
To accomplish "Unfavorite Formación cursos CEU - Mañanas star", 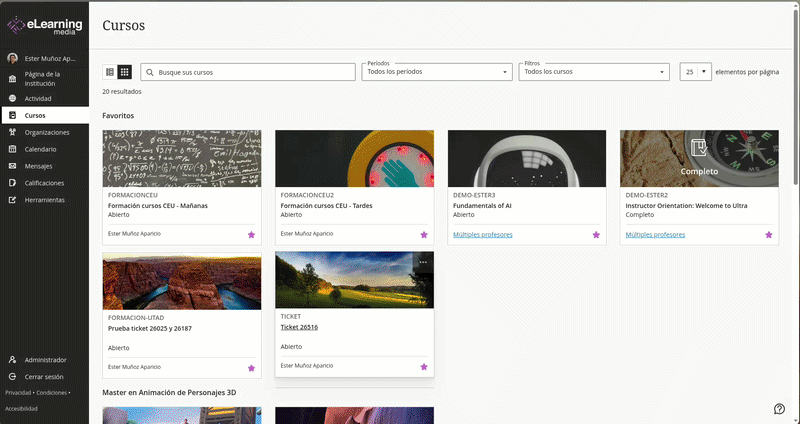I will click(252, 235).
